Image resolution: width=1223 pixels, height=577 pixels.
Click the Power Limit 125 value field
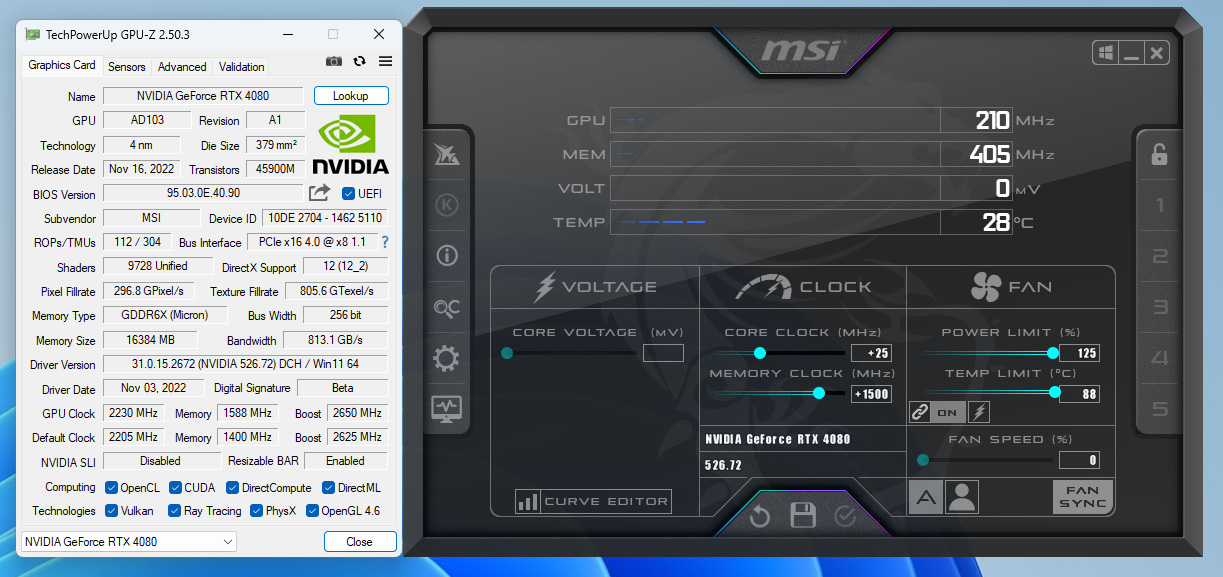pos(1079,353)
